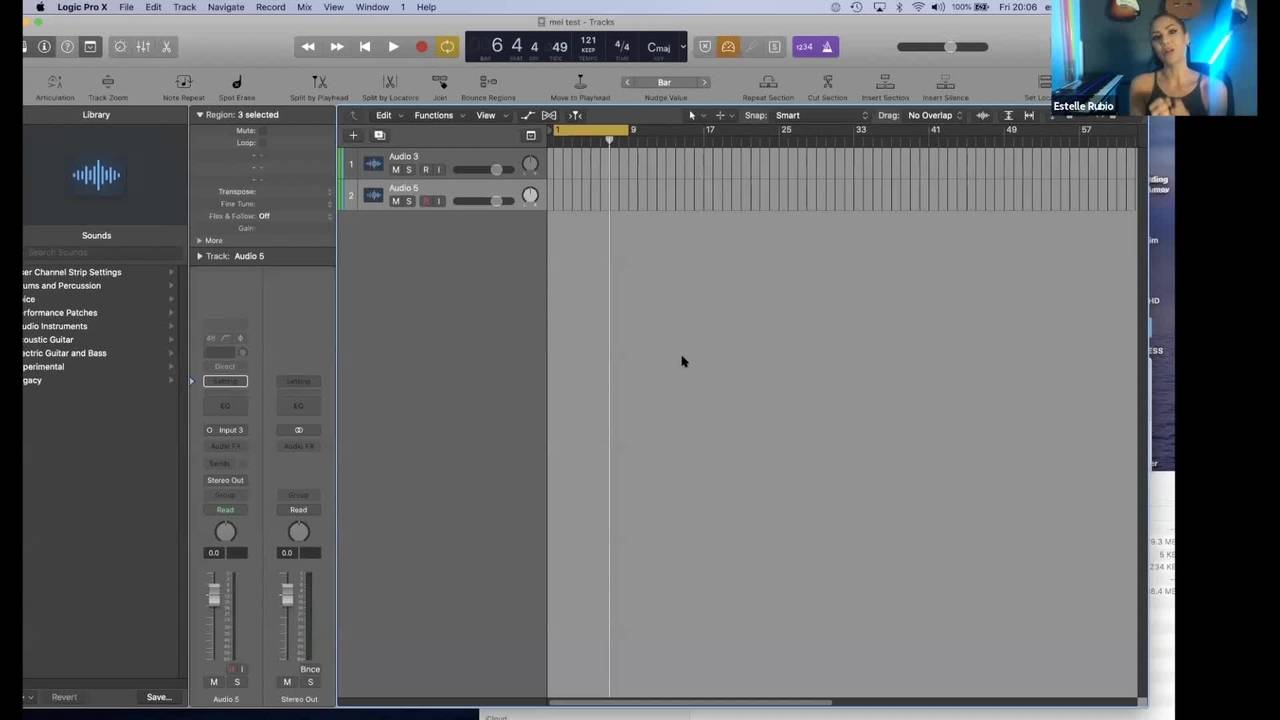Collapse the Region inspector disclosure triangle

[x=199, y=115]
